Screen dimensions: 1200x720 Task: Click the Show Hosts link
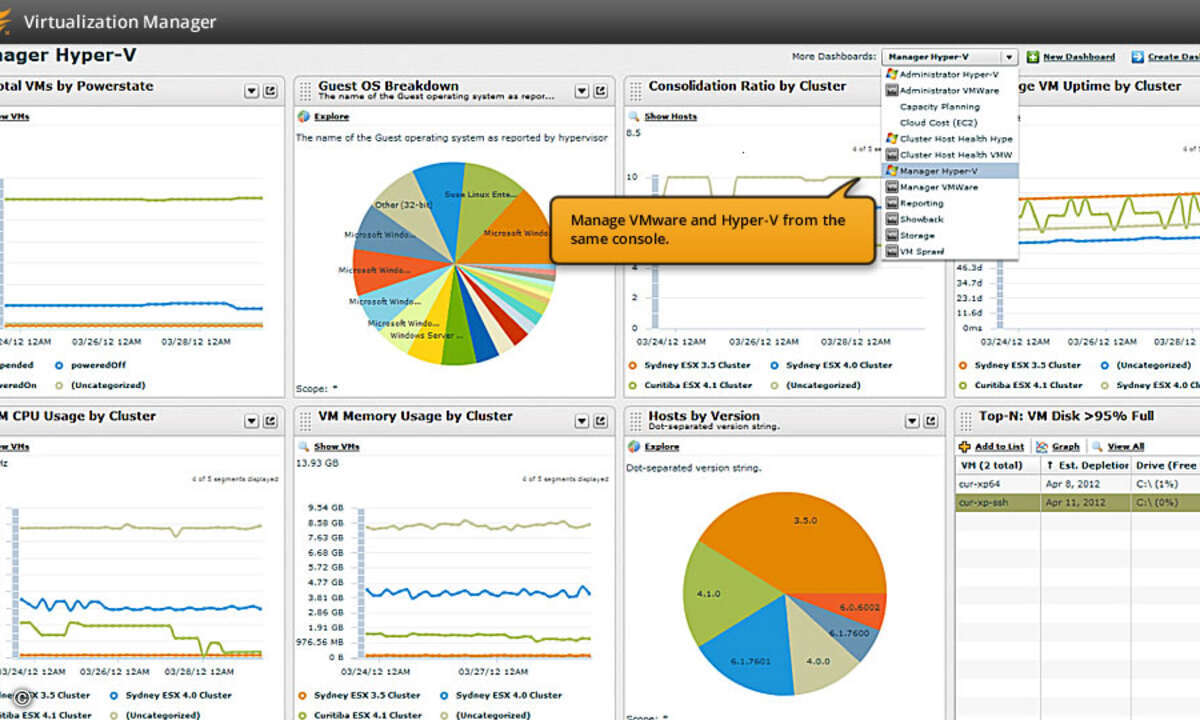(670, 116)
